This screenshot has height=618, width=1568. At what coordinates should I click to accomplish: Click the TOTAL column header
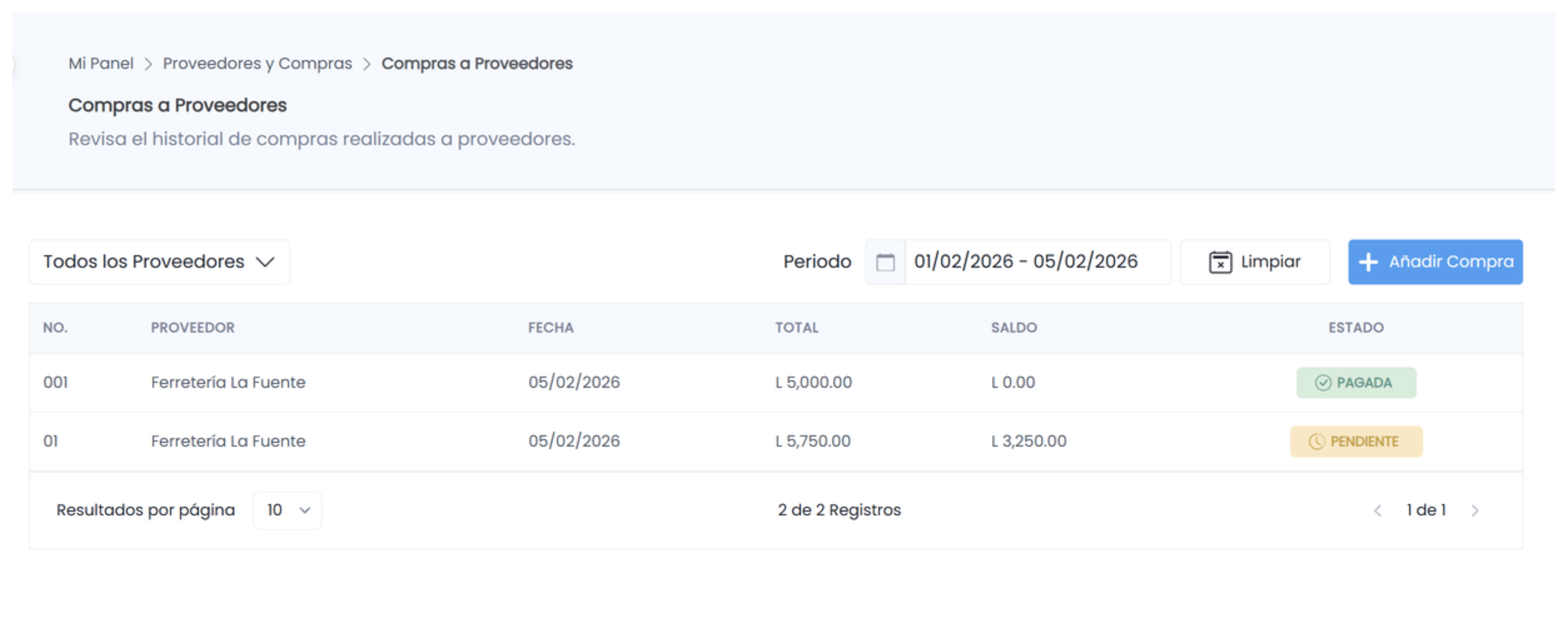797,328
